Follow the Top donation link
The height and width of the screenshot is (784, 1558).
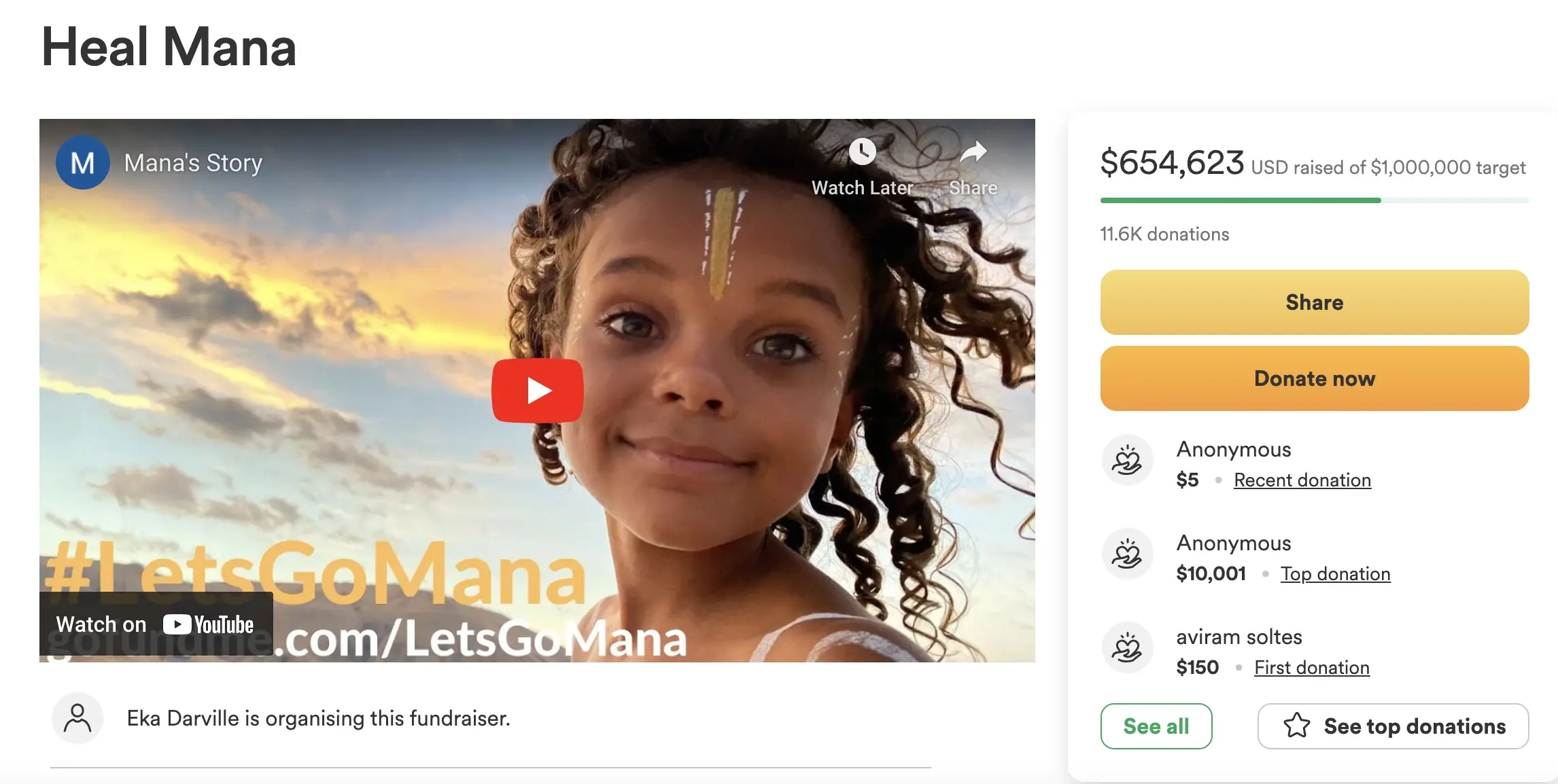[1335, 574]
